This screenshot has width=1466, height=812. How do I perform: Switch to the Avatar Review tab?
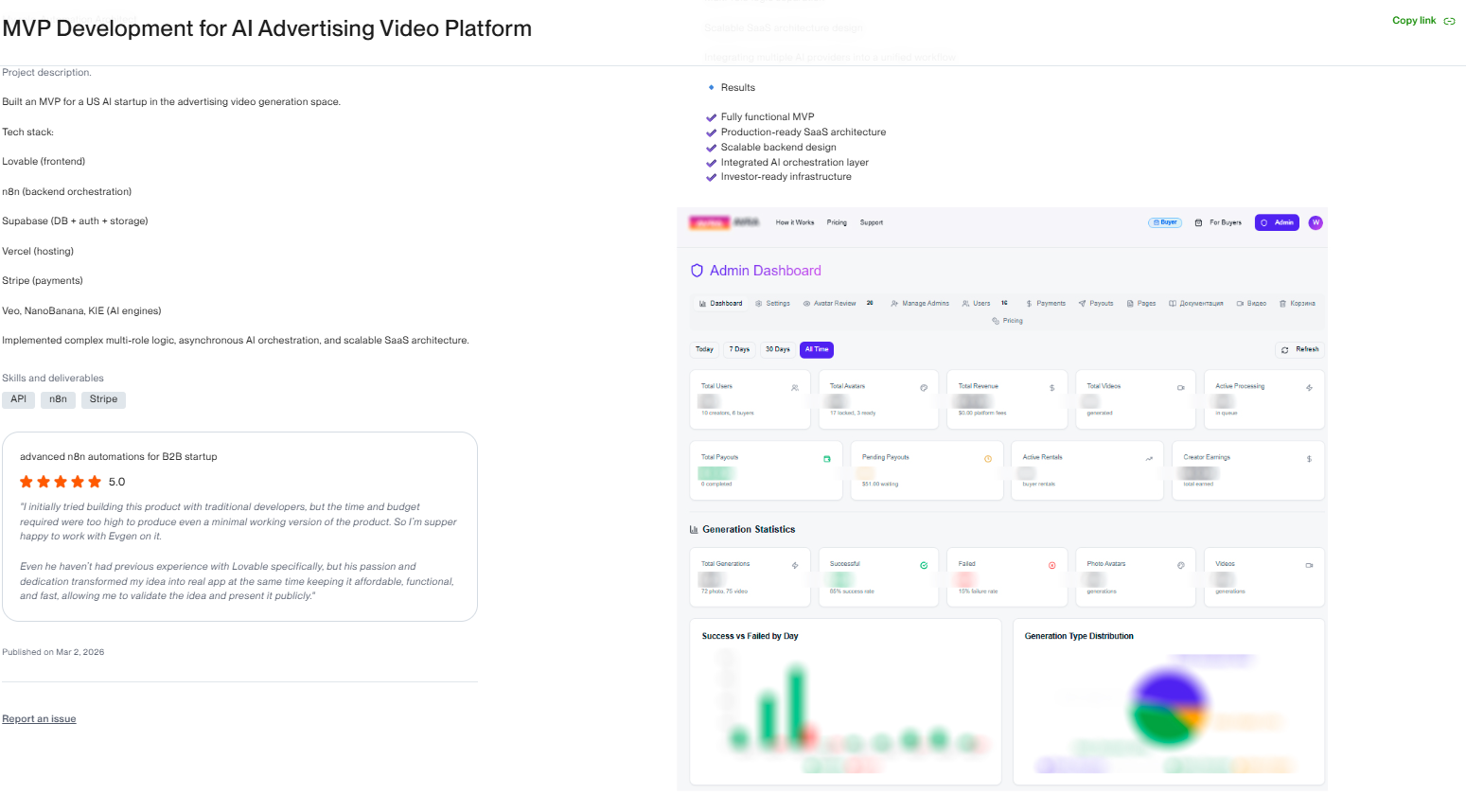coord(838,304)
